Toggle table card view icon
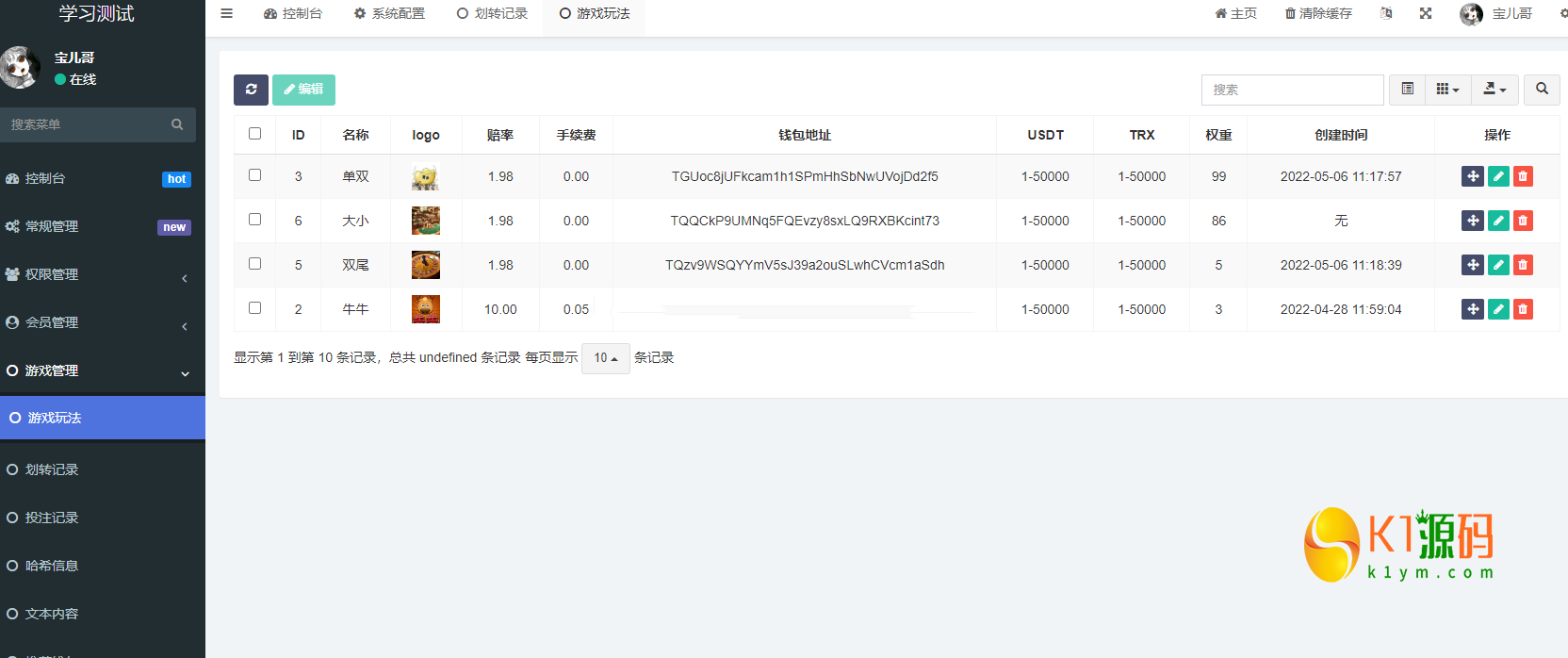This screenshot has height=658, width=1568. tap(1407, 90)
